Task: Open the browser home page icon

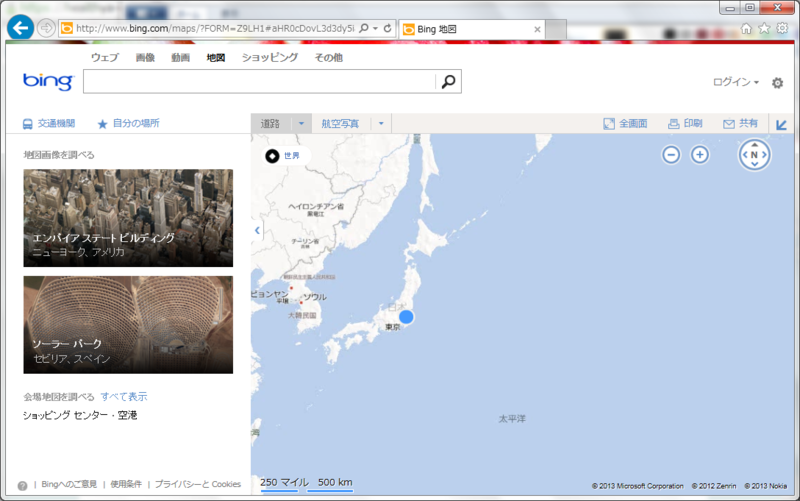Action: tap(746, 29)
